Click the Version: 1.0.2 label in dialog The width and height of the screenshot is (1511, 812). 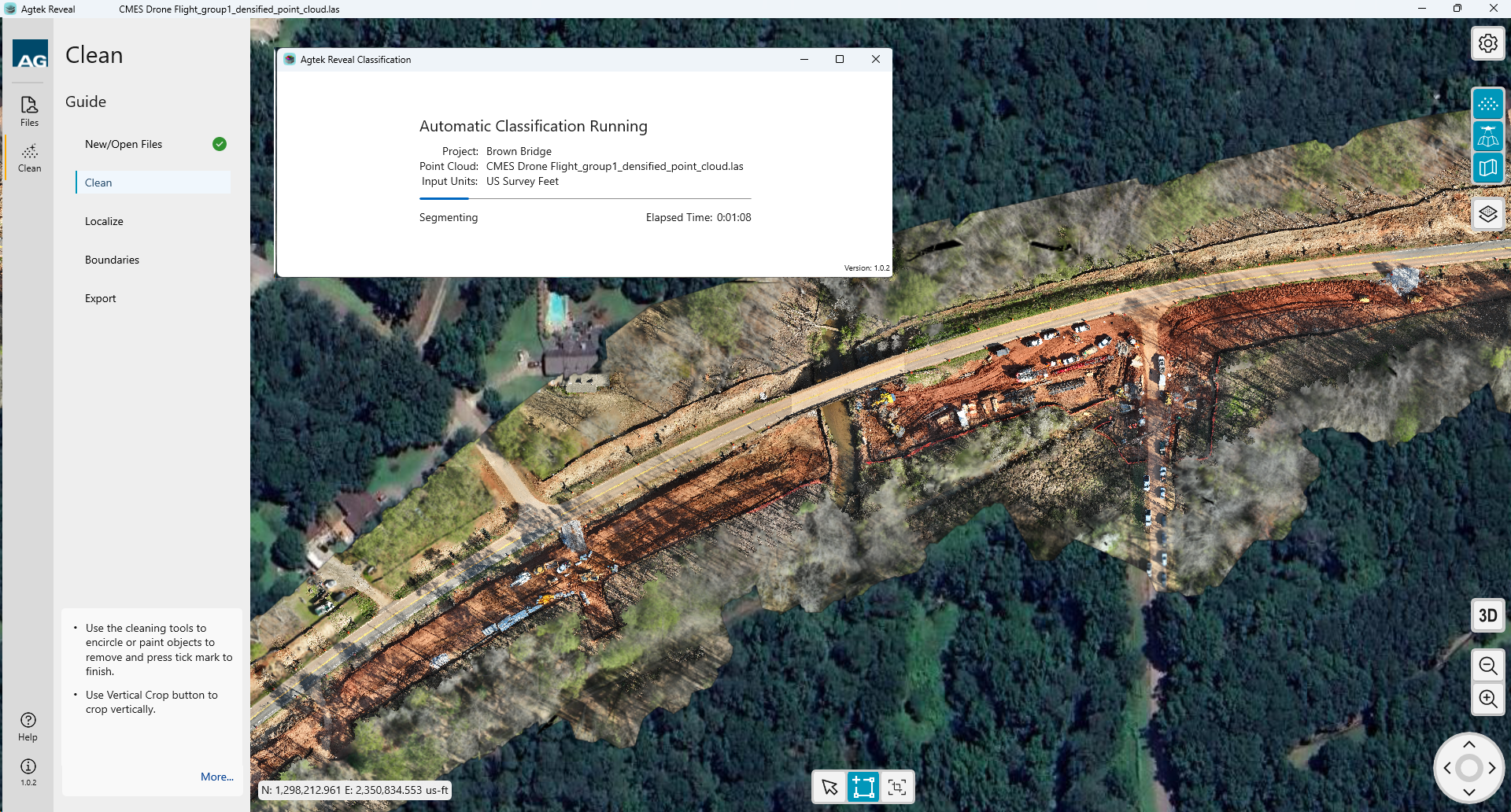pos(866,268)
